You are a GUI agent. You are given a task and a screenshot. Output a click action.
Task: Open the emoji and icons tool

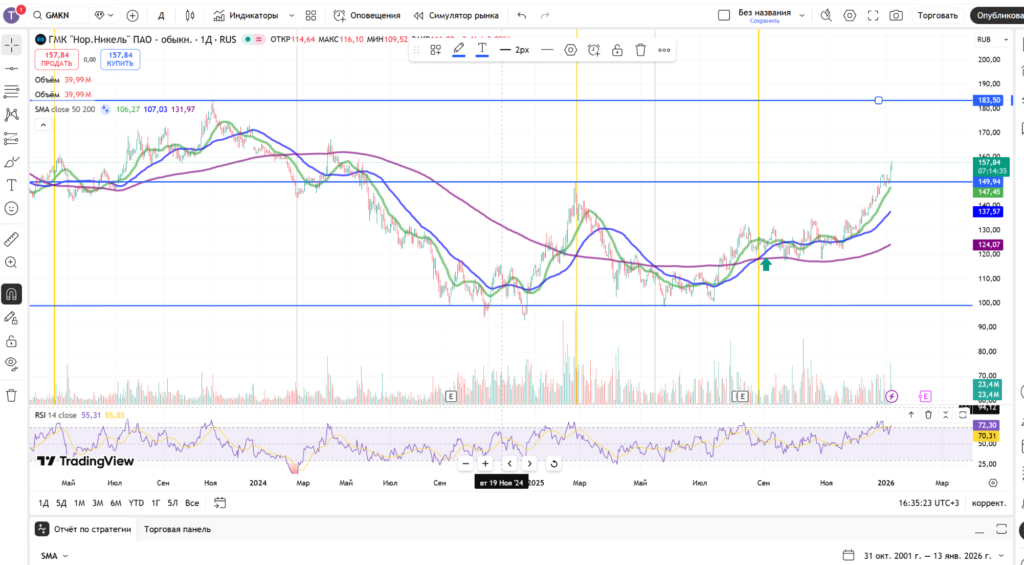[11, 208]
